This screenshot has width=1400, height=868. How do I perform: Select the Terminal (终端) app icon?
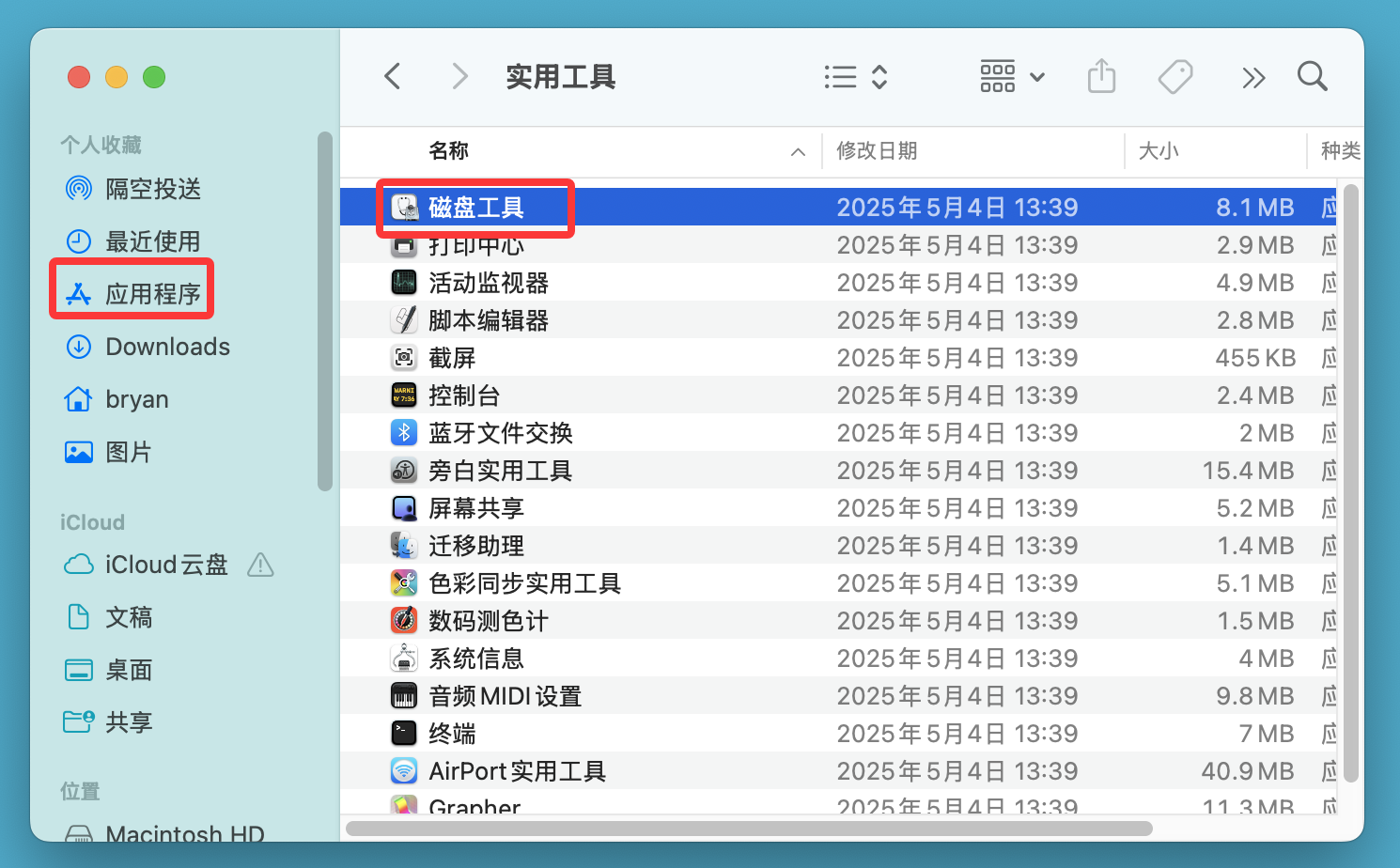click(x=404, y=733)
